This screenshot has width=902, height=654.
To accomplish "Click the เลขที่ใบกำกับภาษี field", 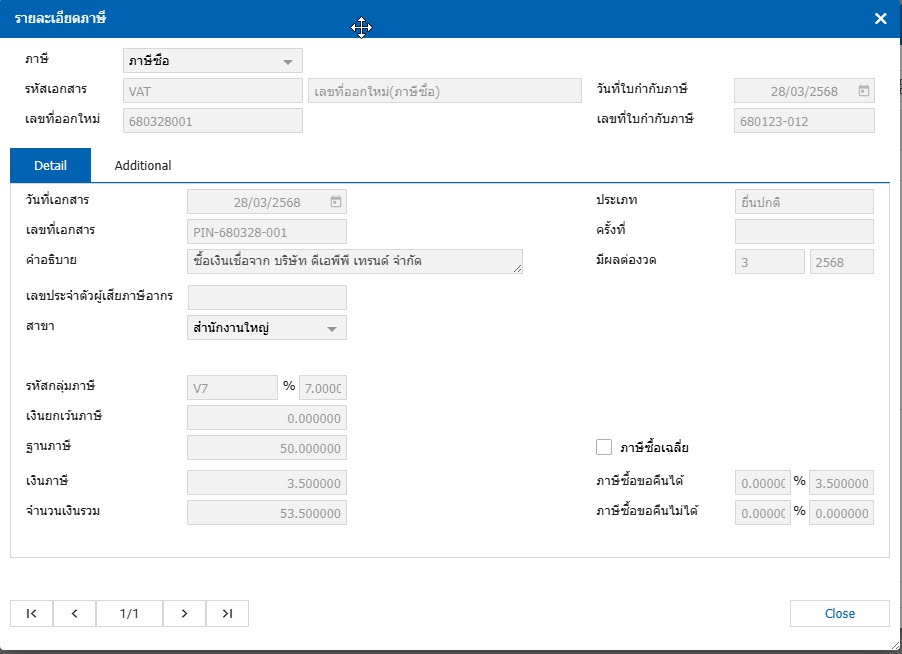I will 804,121.
